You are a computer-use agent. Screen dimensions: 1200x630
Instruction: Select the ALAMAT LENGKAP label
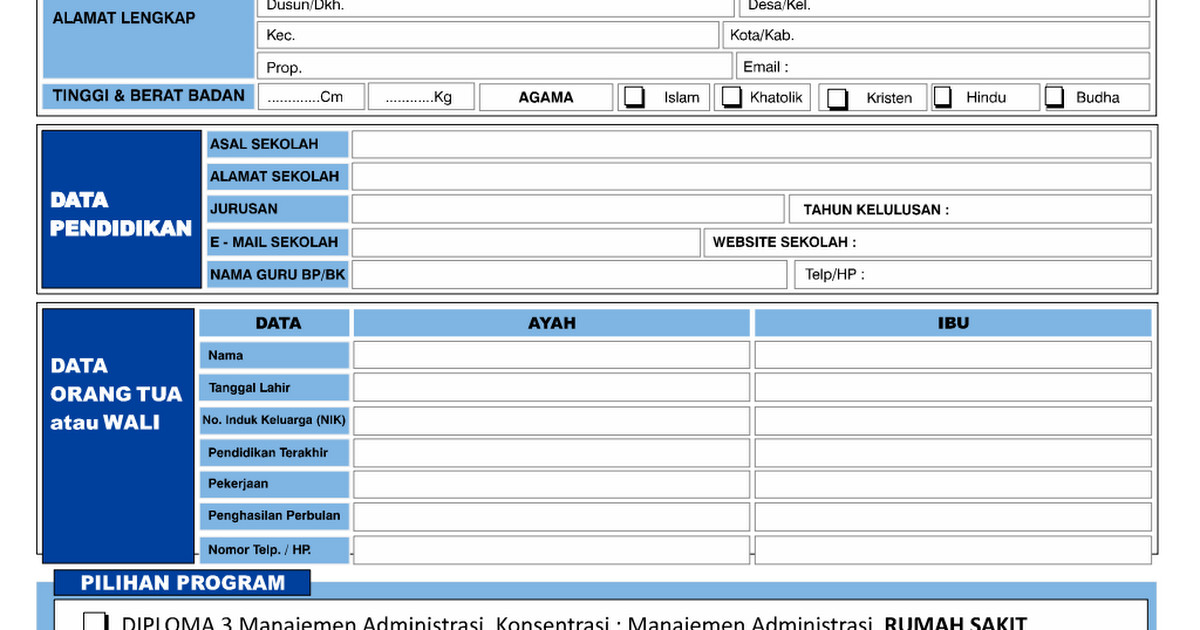(x=124, y=18)
